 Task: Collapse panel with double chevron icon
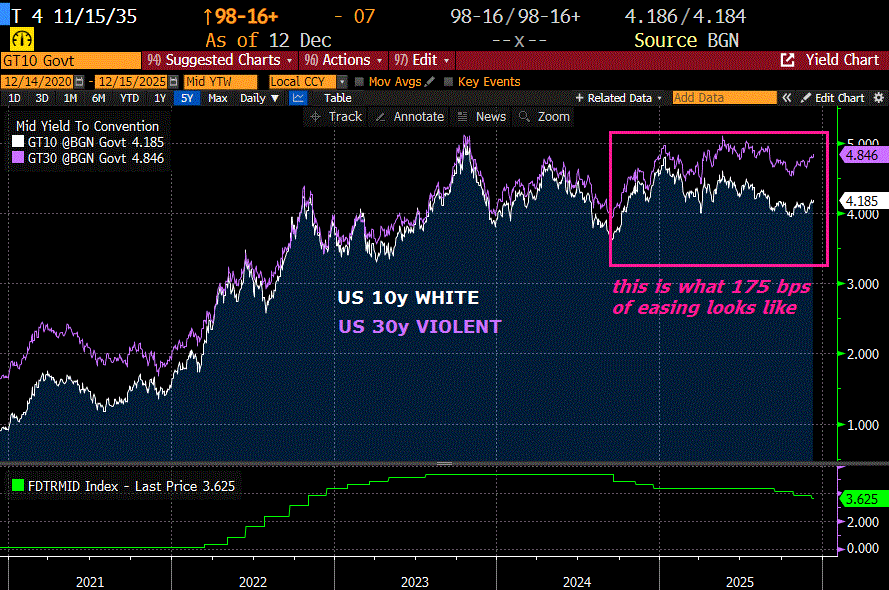click(786, 98)
